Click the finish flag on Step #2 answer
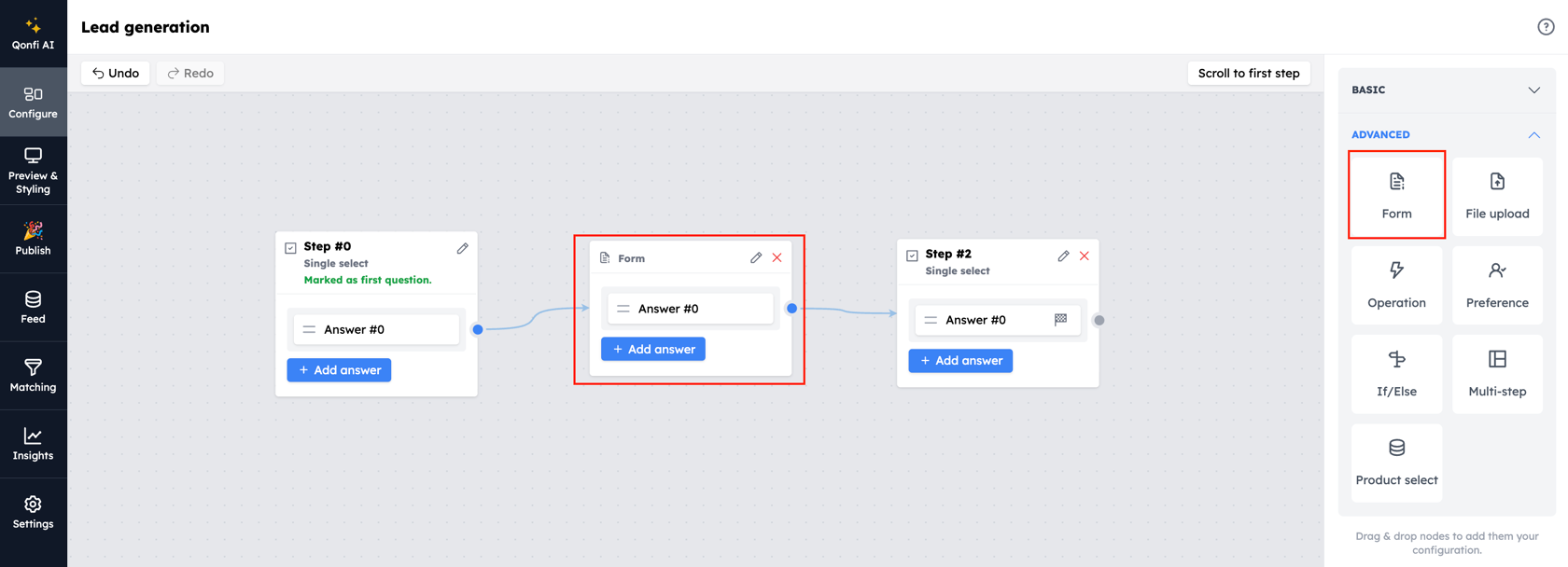Image resolution: width=1568 pixels, height=567 pixels. pyautogui.click(x=1060, y=320)
